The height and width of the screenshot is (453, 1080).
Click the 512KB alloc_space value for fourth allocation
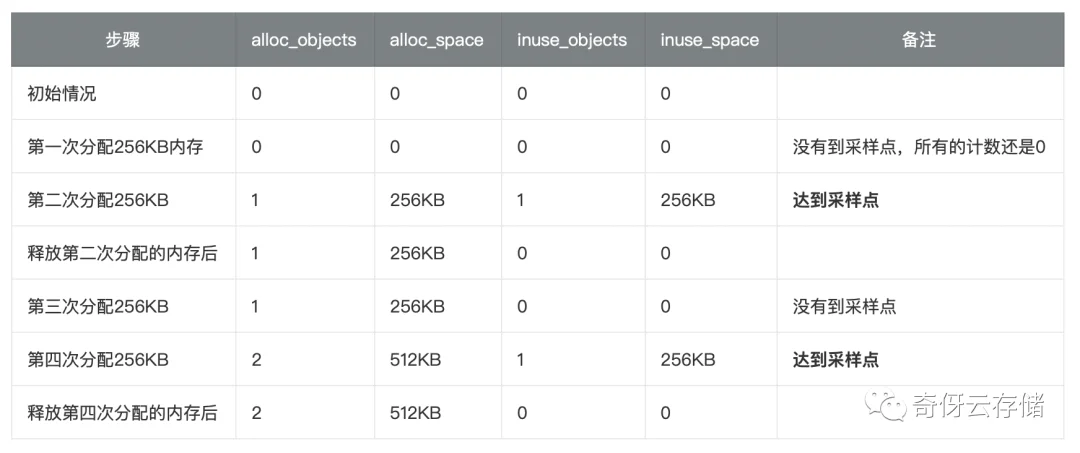tap(415, 359)
